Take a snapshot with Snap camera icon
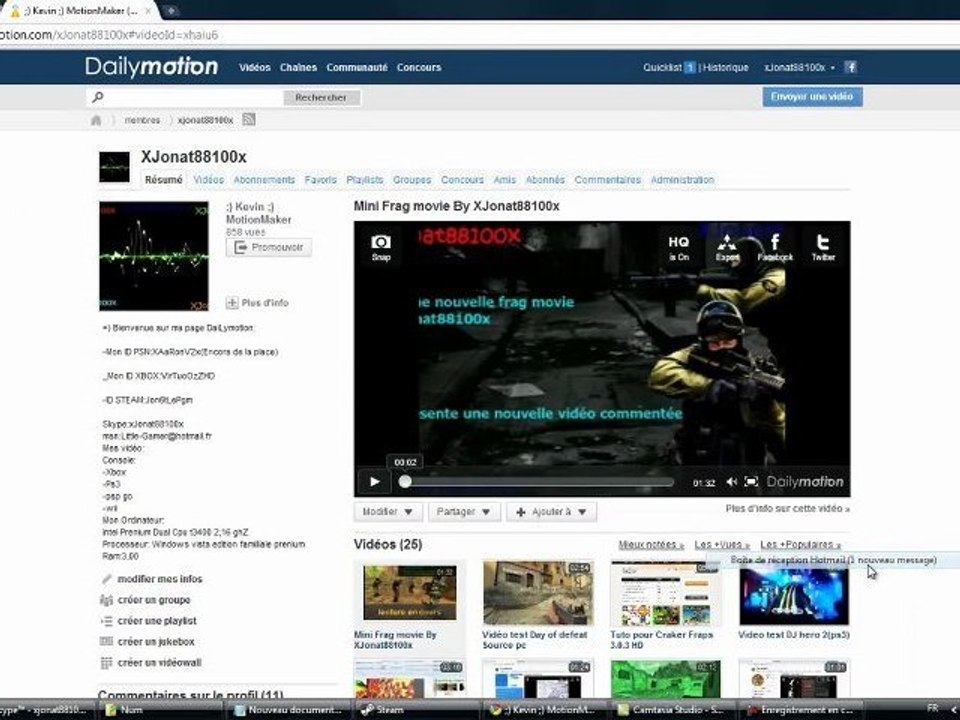 [x=381, y=247]
